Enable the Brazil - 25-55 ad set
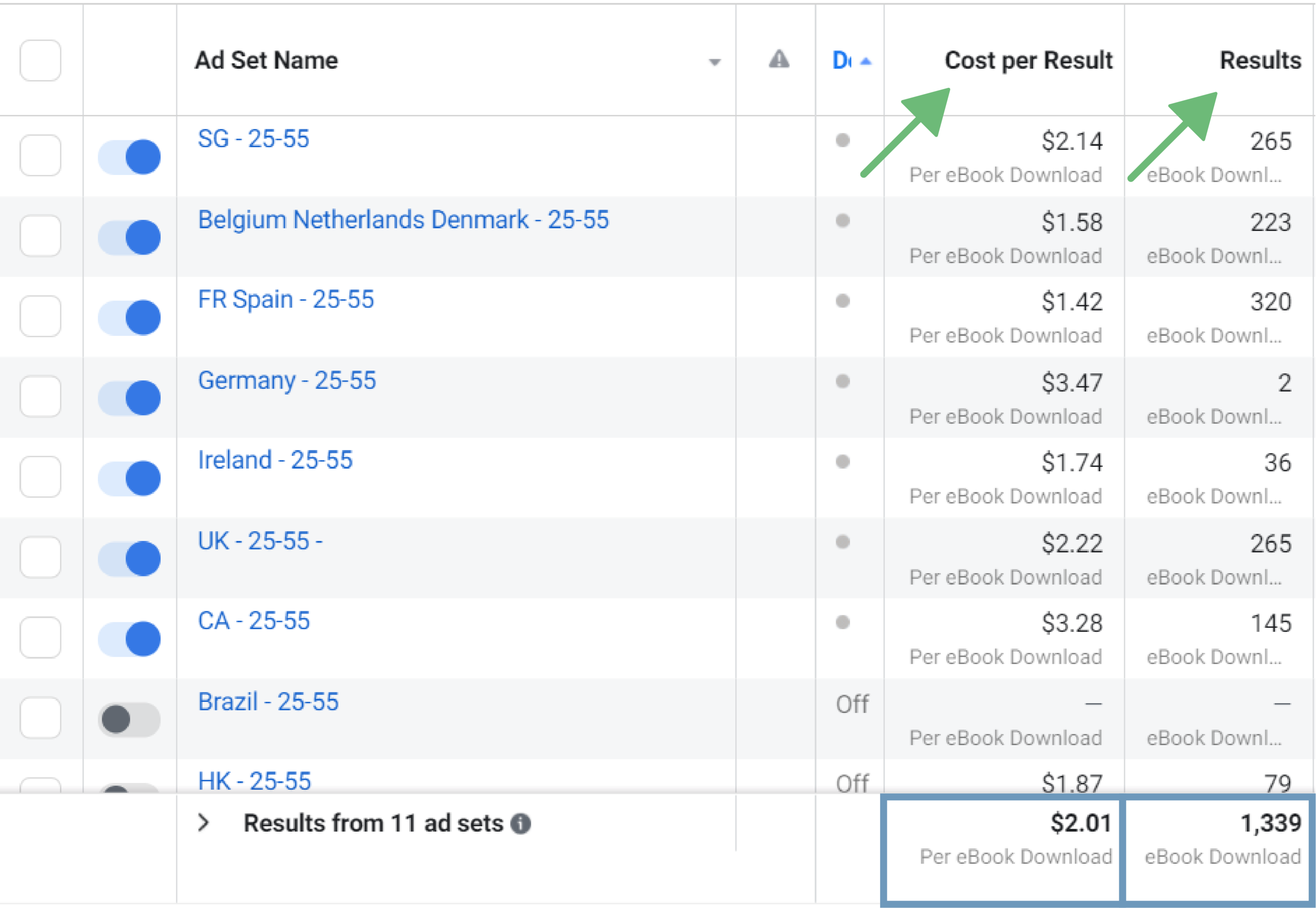1316x908 pixels. point(129,719)
